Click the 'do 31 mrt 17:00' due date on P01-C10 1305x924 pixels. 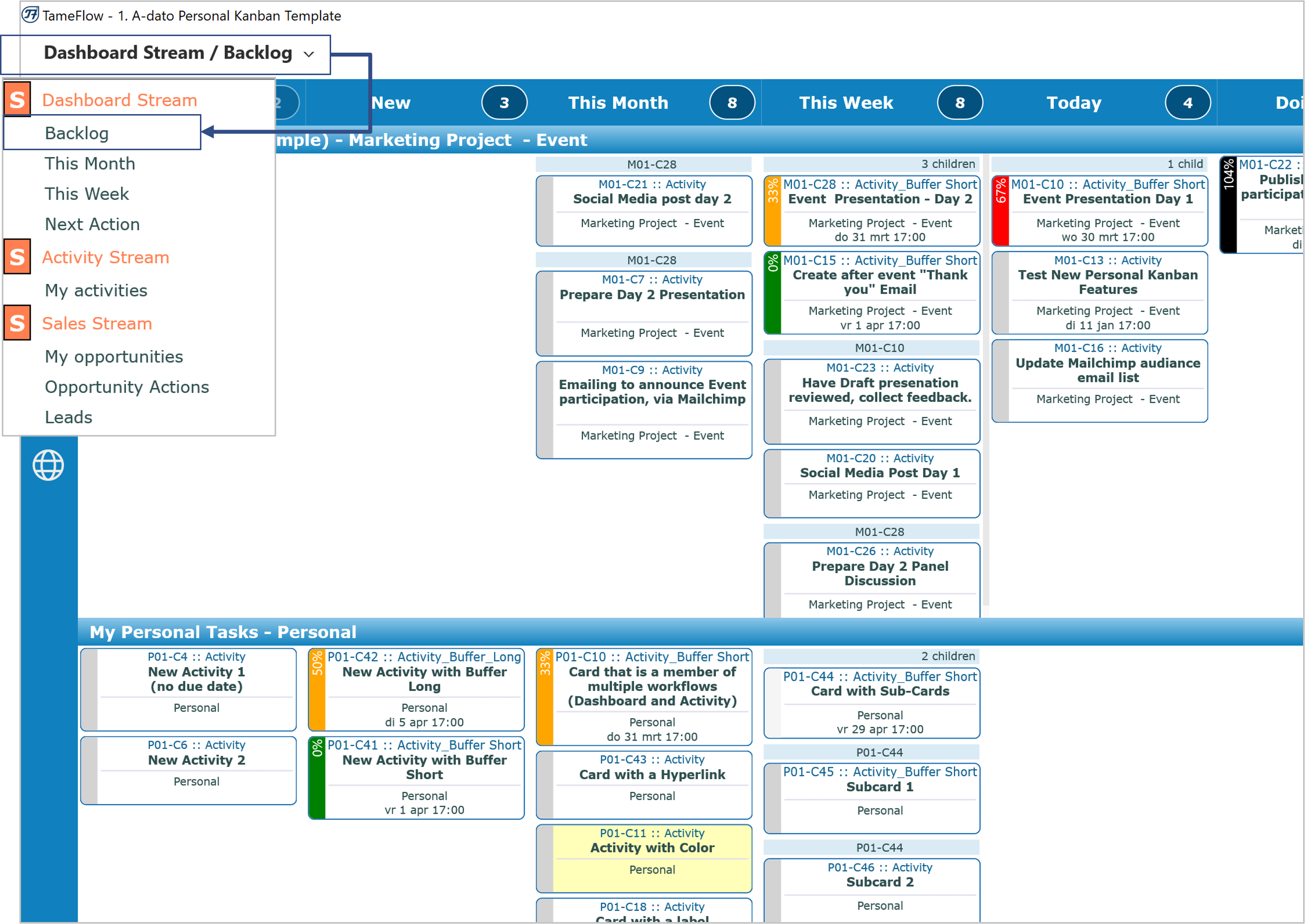(652, 736)
